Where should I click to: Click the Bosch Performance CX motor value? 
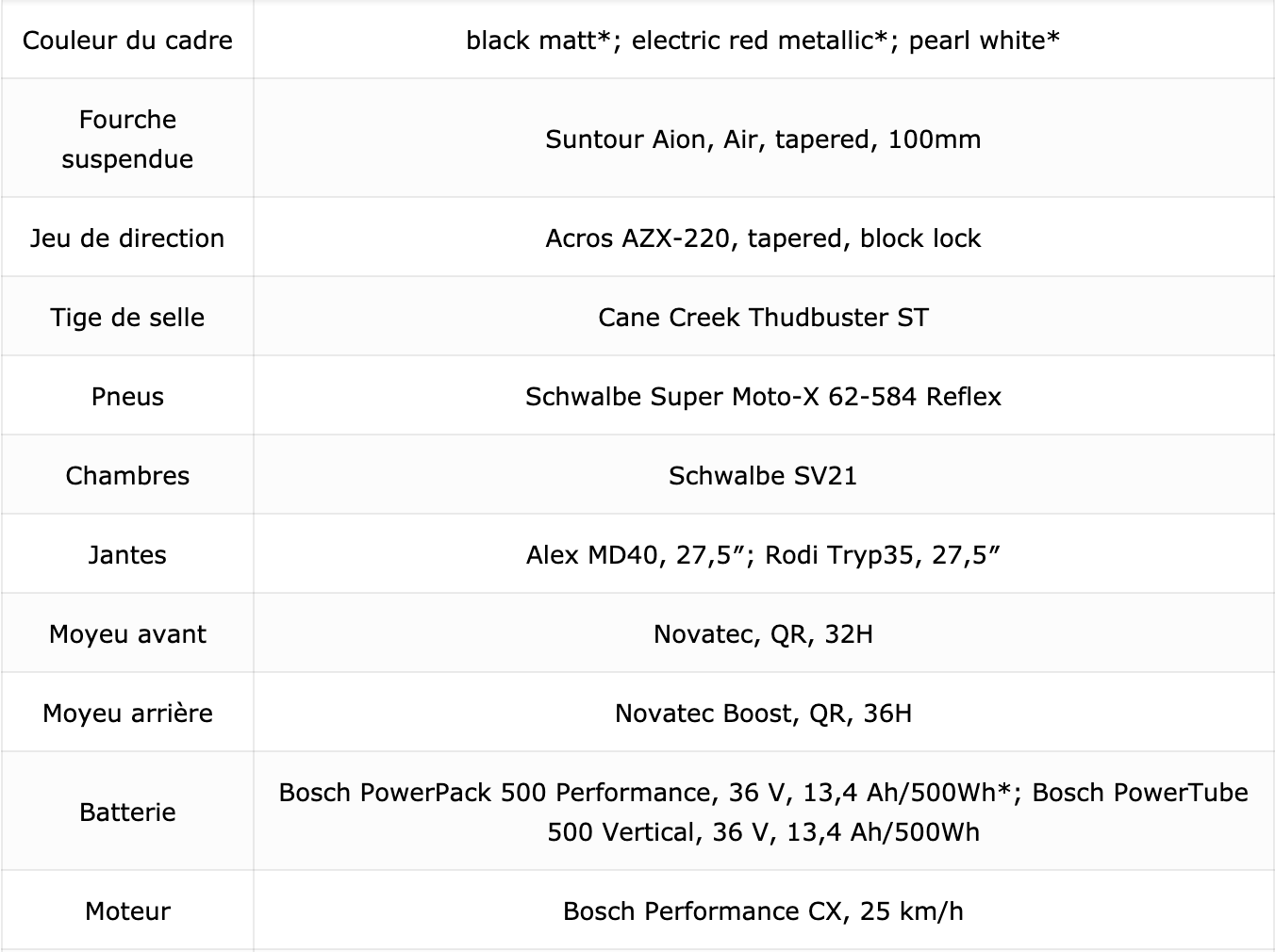point(763,911)
